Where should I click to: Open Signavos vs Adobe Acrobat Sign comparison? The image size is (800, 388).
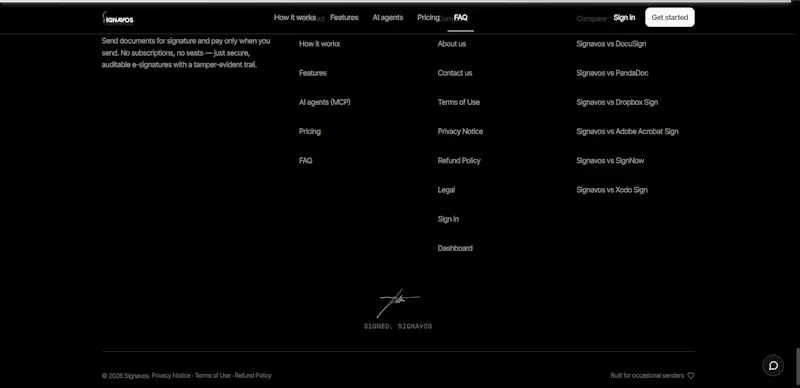pos(628,131)
